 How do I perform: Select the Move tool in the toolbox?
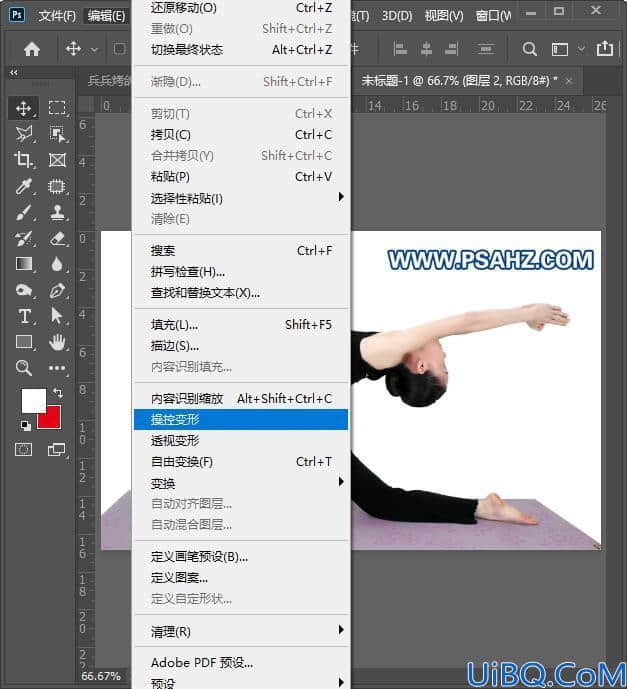tap(23, 108)
